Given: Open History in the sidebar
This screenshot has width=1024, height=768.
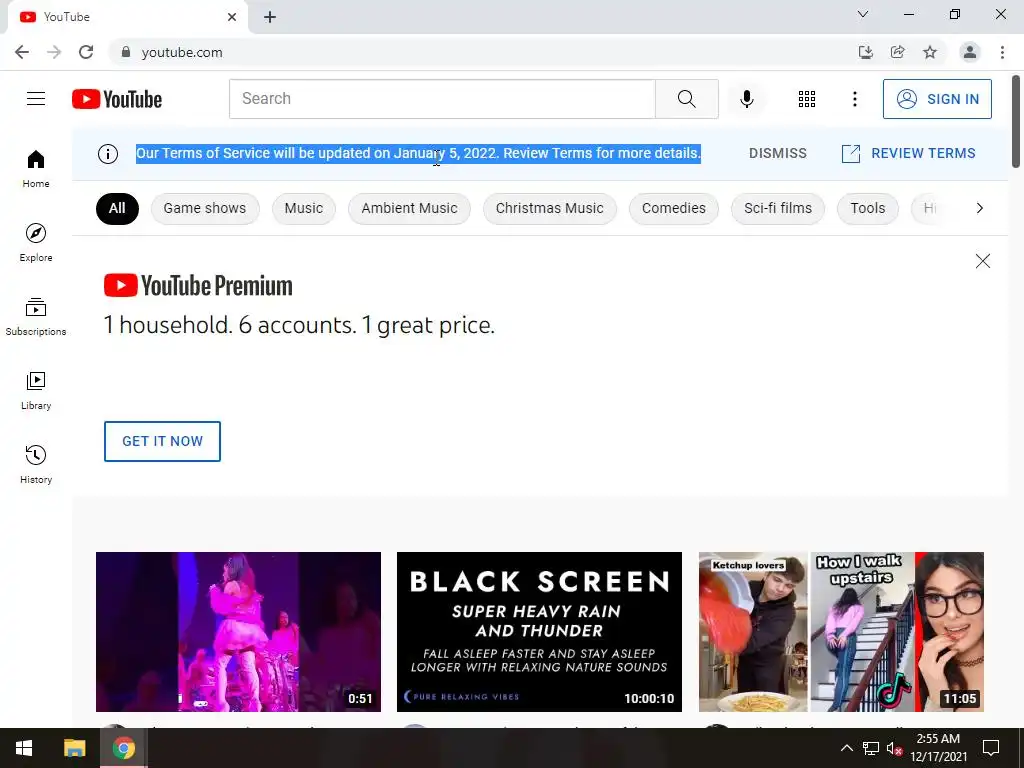Looking at the screenshot, I should click(x=36, y=464).
